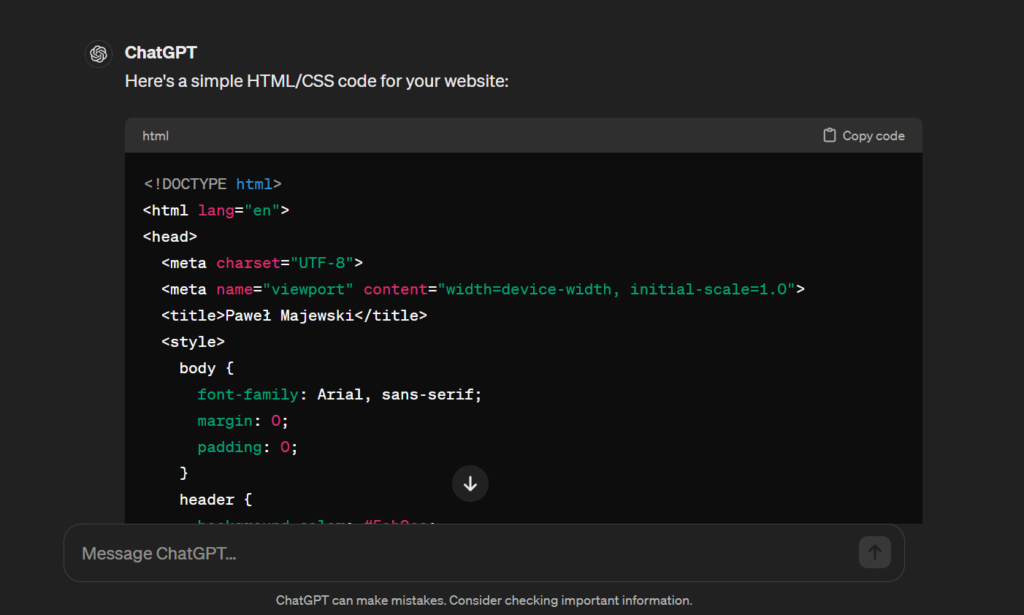This screenshot has width=1024, height=615.
Task: Click the opening head tag in code
Action: click(170, 237)
